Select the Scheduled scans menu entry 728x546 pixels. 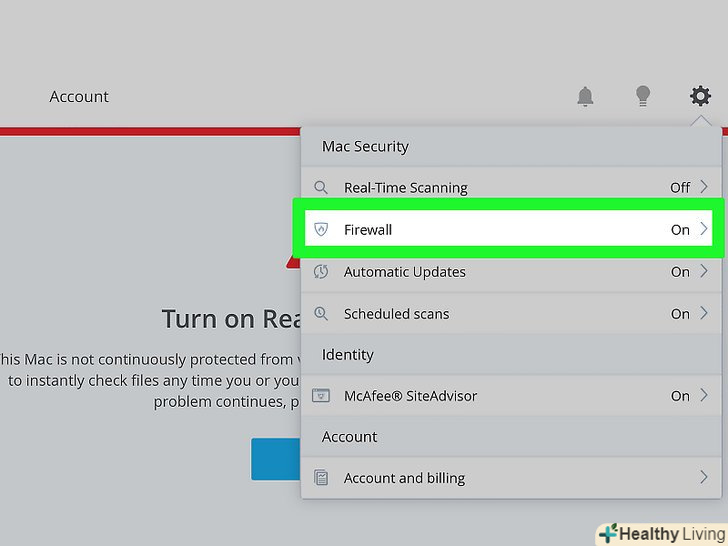point(397,314)
